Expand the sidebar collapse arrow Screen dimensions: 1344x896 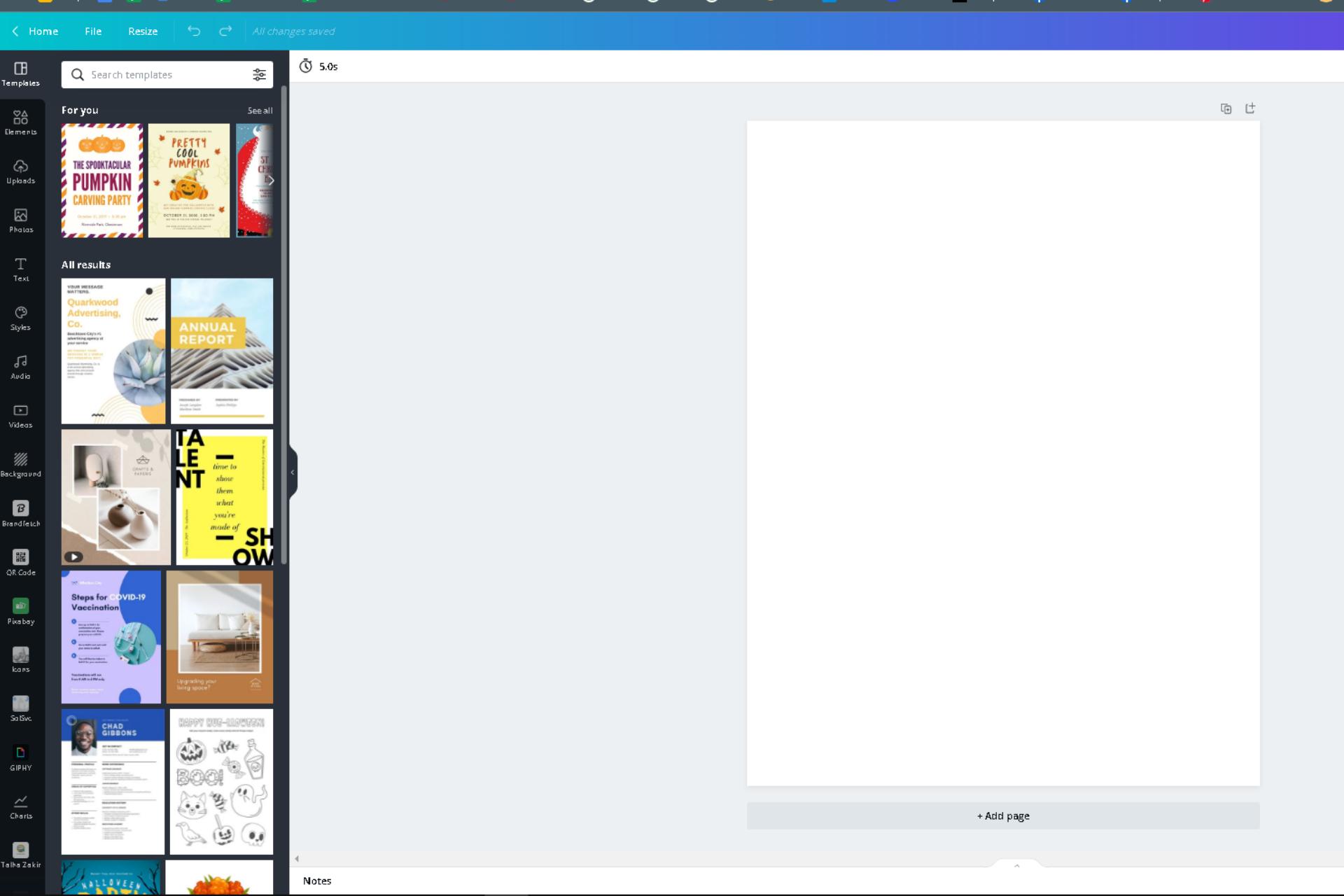[x=293, y=471]
